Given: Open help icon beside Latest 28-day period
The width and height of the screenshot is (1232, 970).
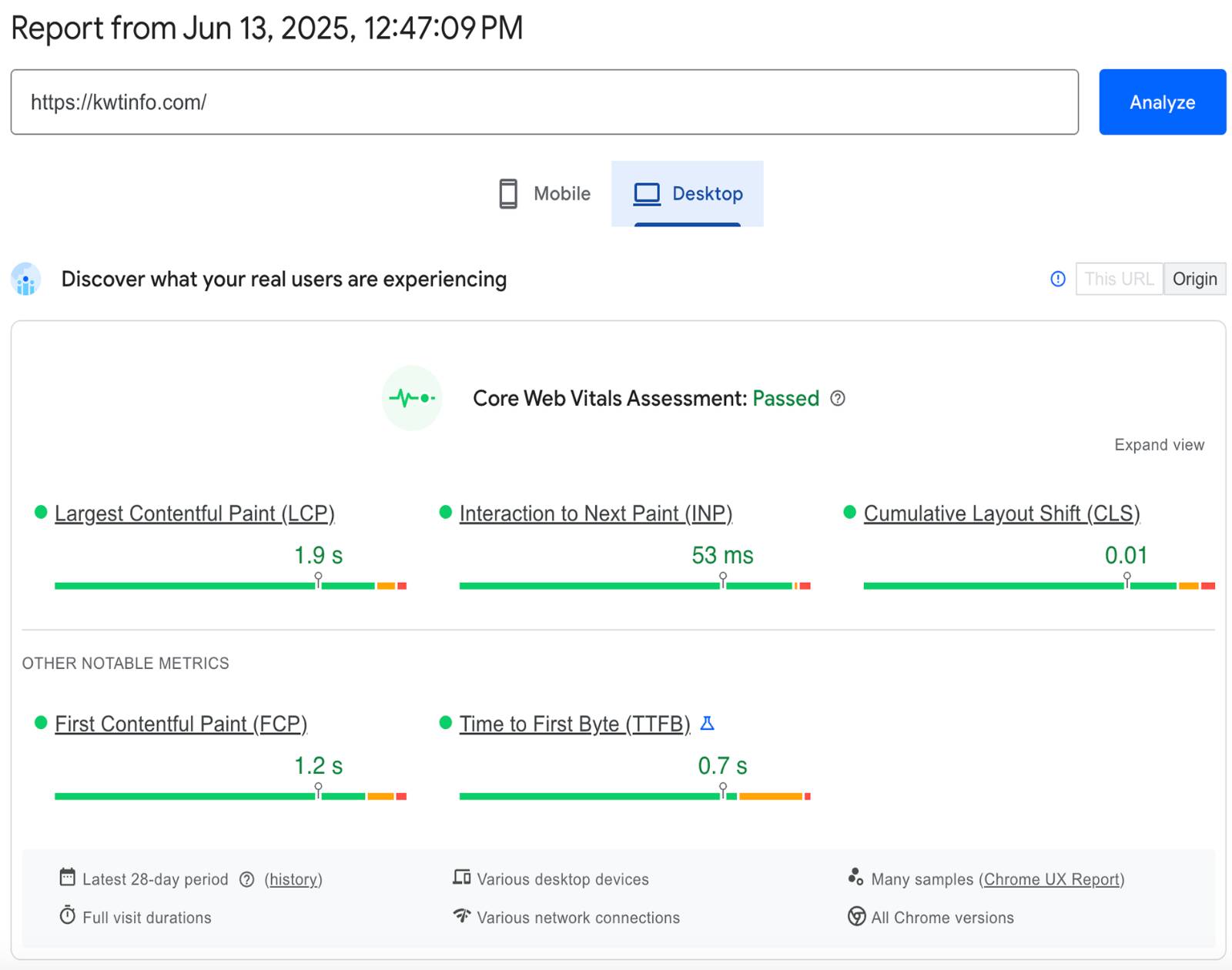Looking at the screenshot, I should pos(246,879).
